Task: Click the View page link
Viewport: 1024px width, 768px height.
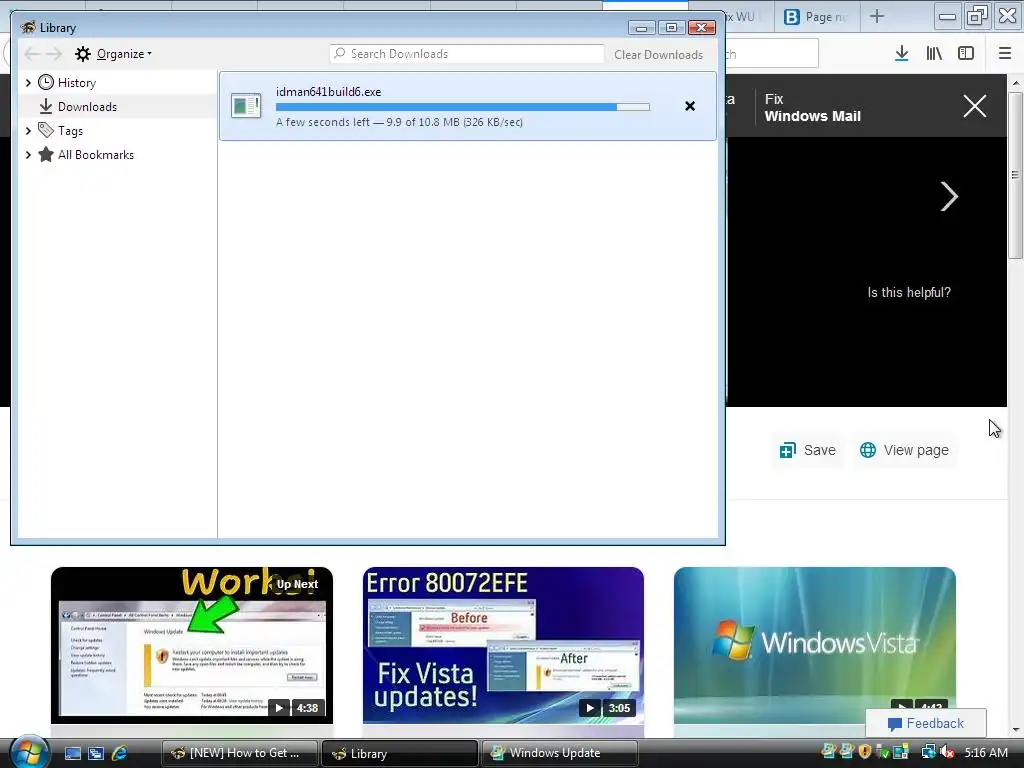Action: pos(904,450)
